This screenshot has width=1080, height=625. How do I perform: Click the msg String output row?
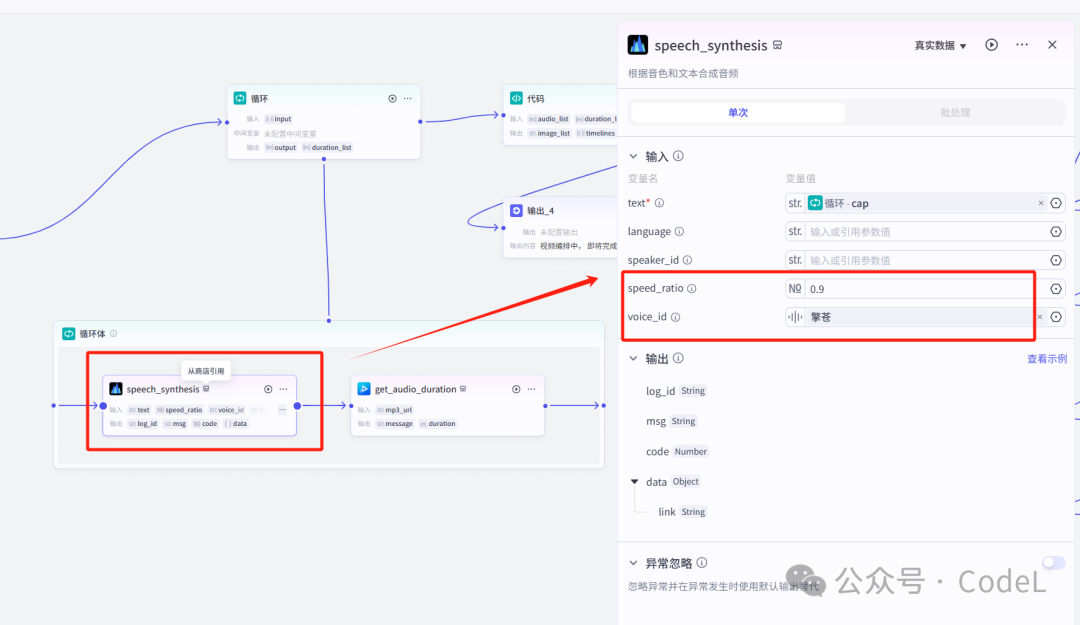click(672, 421)
